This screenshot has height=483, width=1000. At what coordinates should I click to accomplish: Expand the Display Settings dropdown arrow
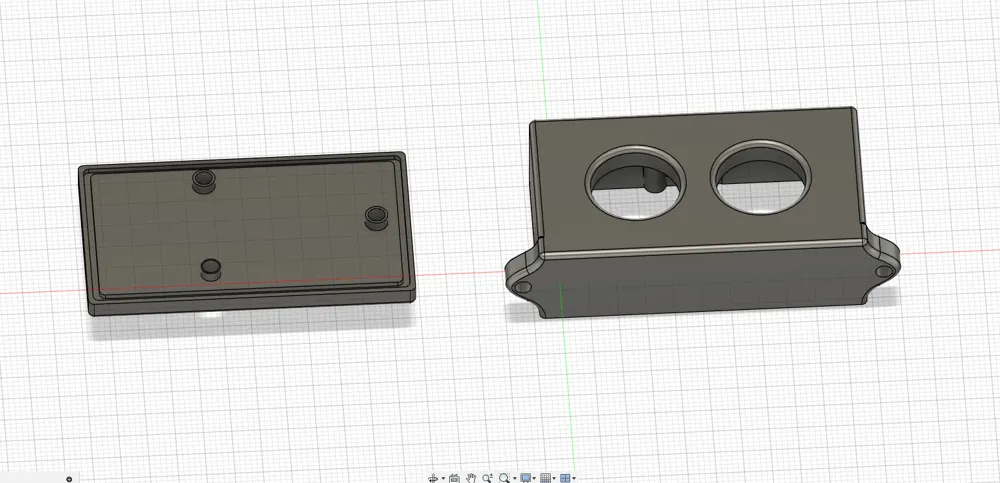pos(534,478)
